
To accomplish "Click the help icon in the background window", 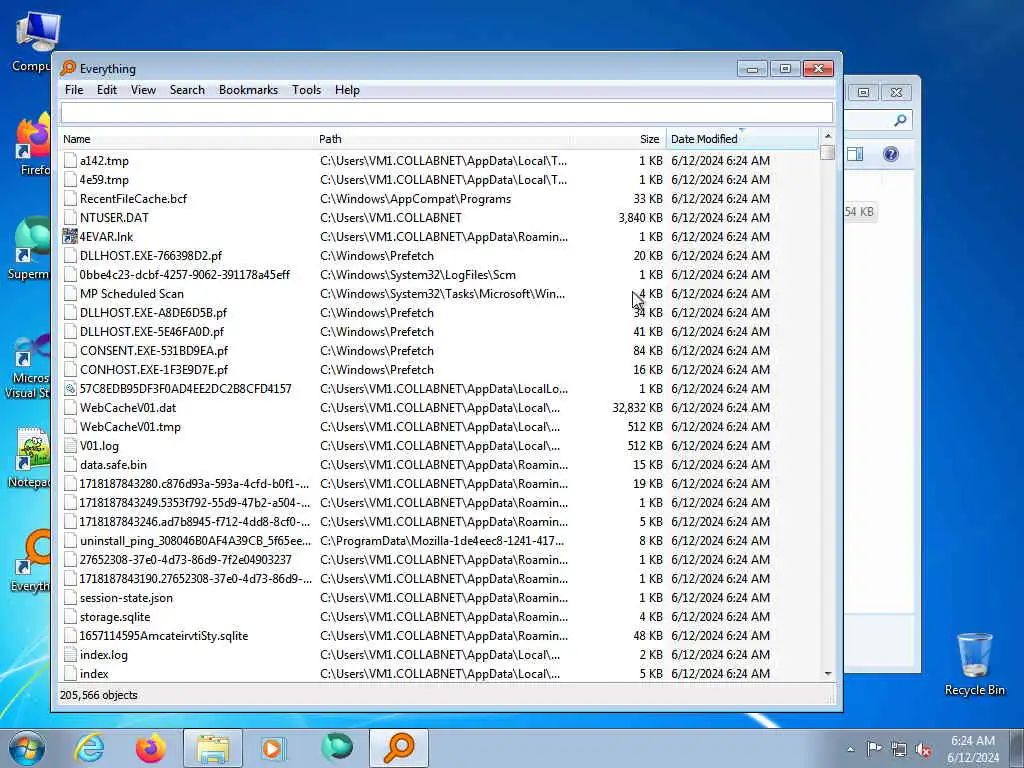I will coord(891,154).
